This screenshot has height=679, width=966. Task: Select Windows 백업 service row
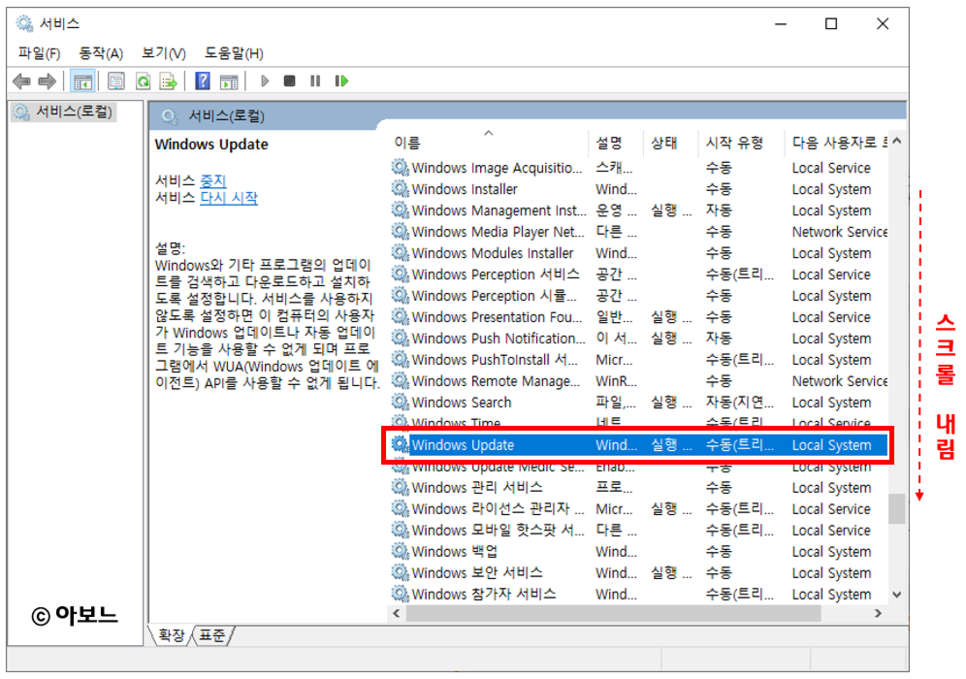click(639, 551)
